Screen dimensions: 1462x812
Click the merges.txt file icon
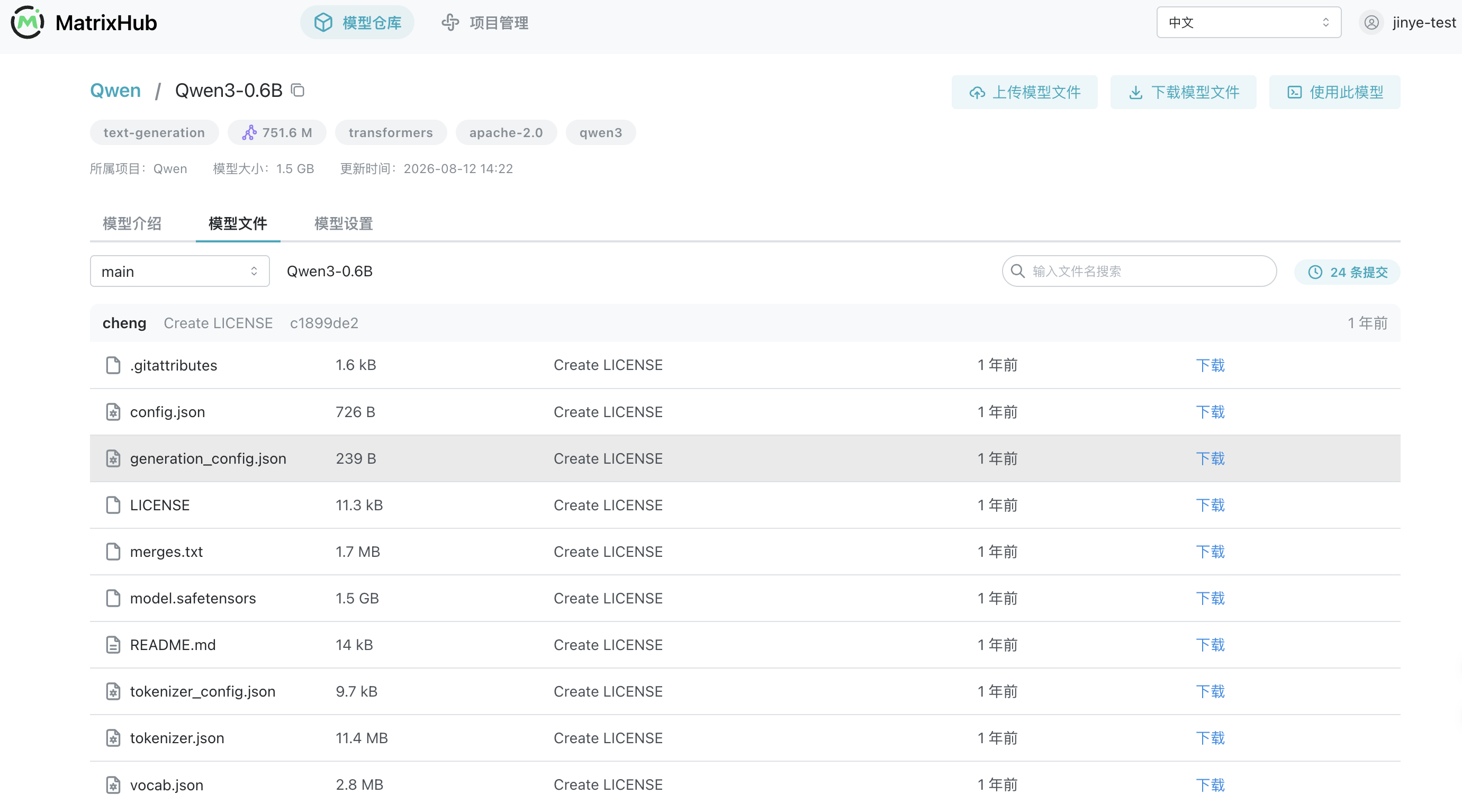point(113,551)
